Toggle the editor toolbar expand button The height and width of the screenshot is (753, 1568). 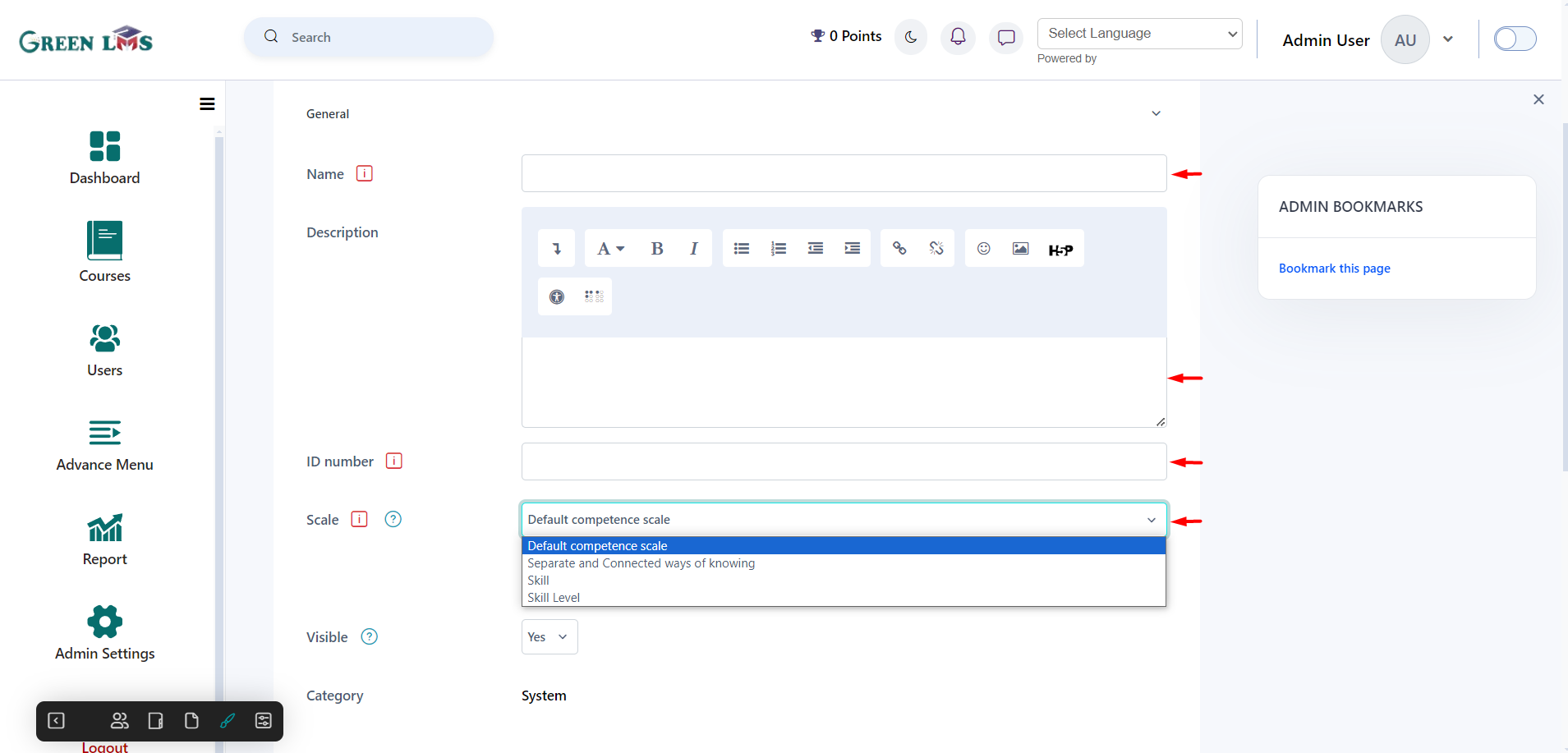[x=557, y=249]
